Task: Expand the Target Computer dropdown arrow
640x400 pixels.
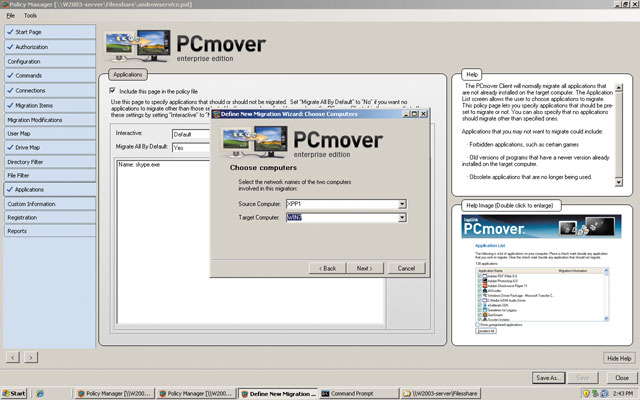Action: click(402, 218)
